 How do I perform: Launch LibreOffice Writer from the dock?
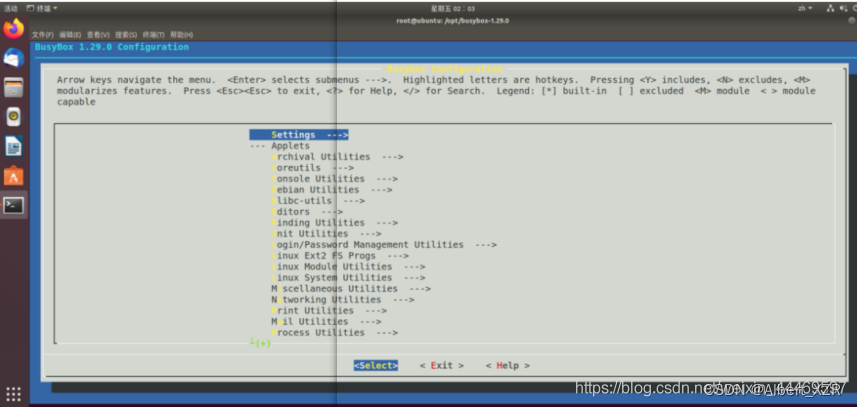pyautogui.click(x=14, y=146)
